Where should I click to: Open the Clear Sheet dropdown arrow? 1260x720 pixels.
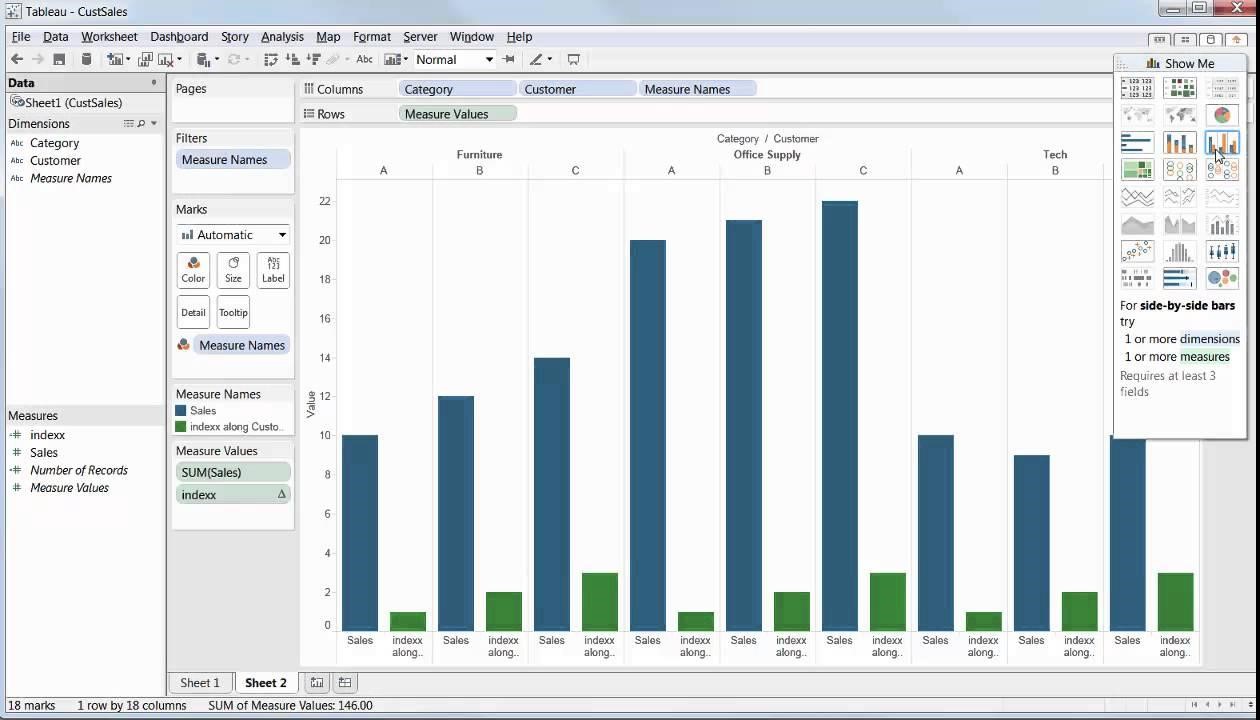pos(179,59)
